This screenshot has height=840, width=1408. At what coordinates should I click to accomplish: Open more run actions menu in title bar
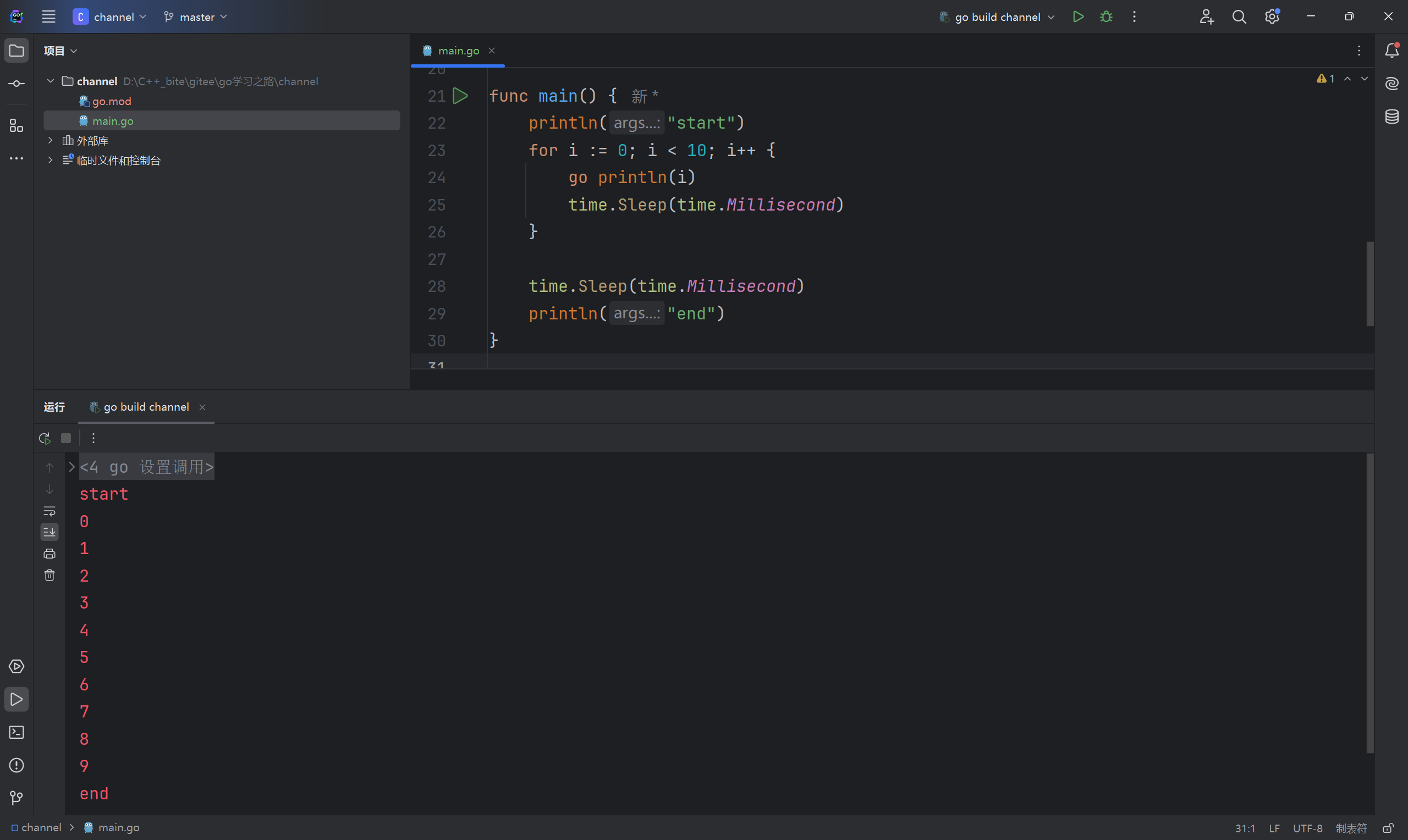[1134, 17]
